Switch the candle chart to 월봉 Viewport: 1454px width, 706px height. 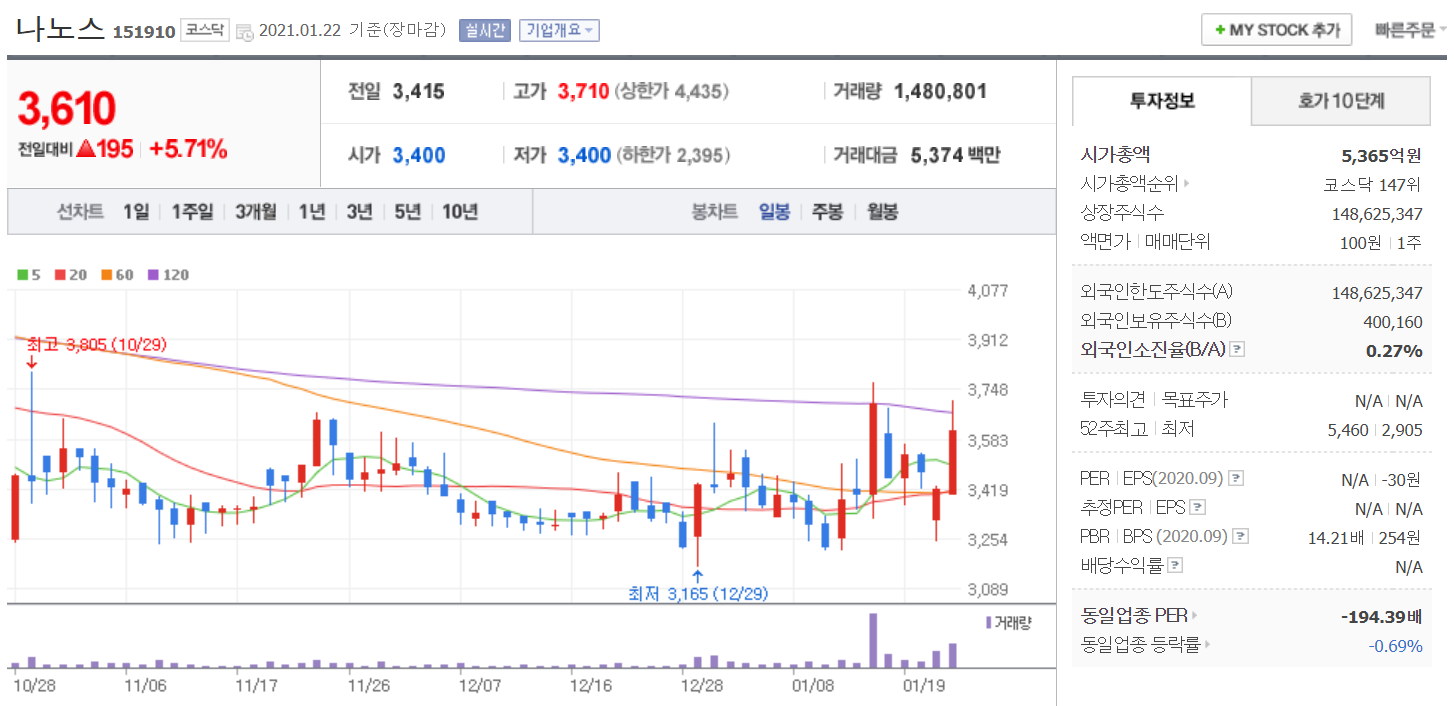(882, 212)
